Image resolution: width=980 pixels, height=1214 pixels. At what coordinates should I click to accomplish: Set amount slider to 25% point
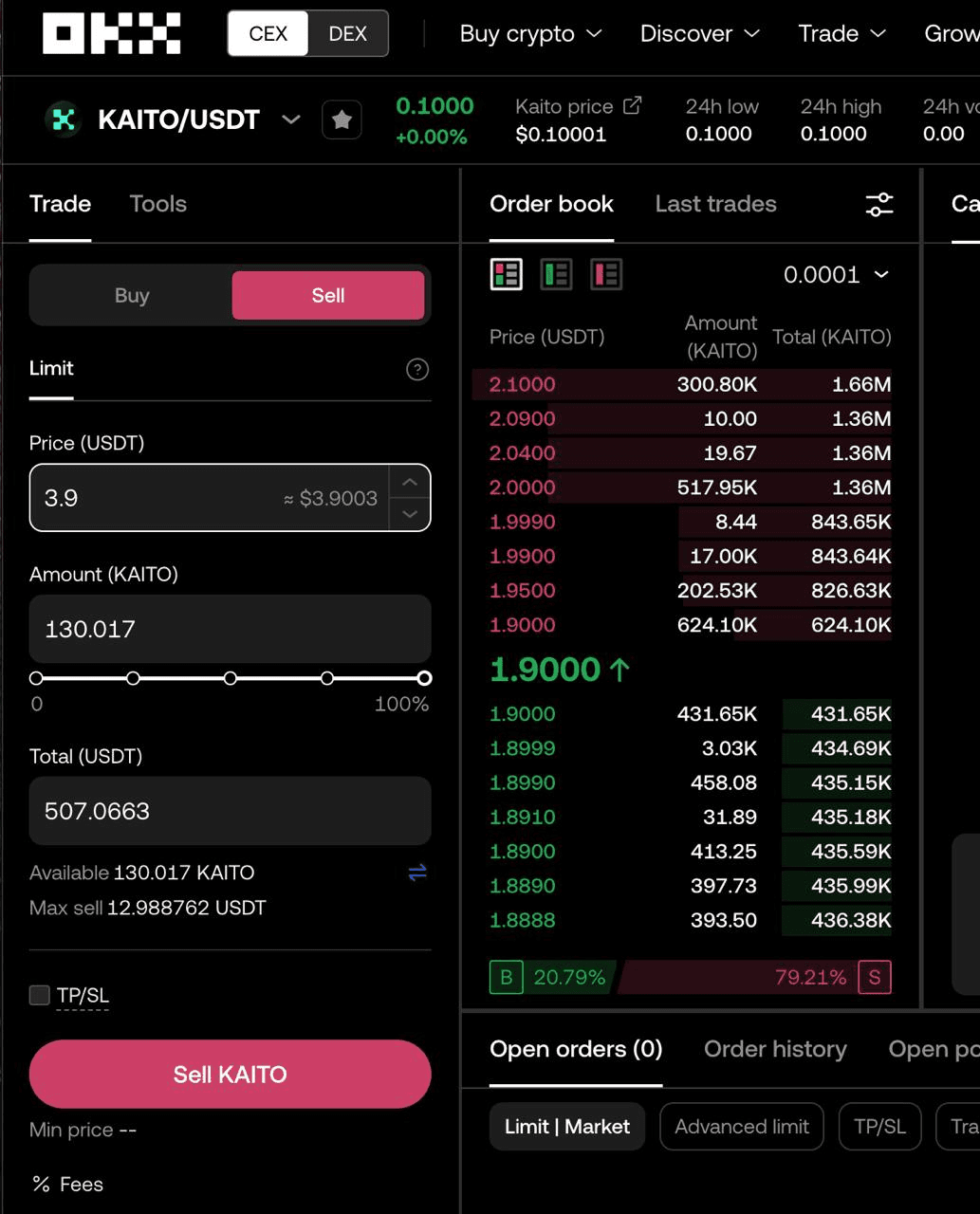click(133, 678)
